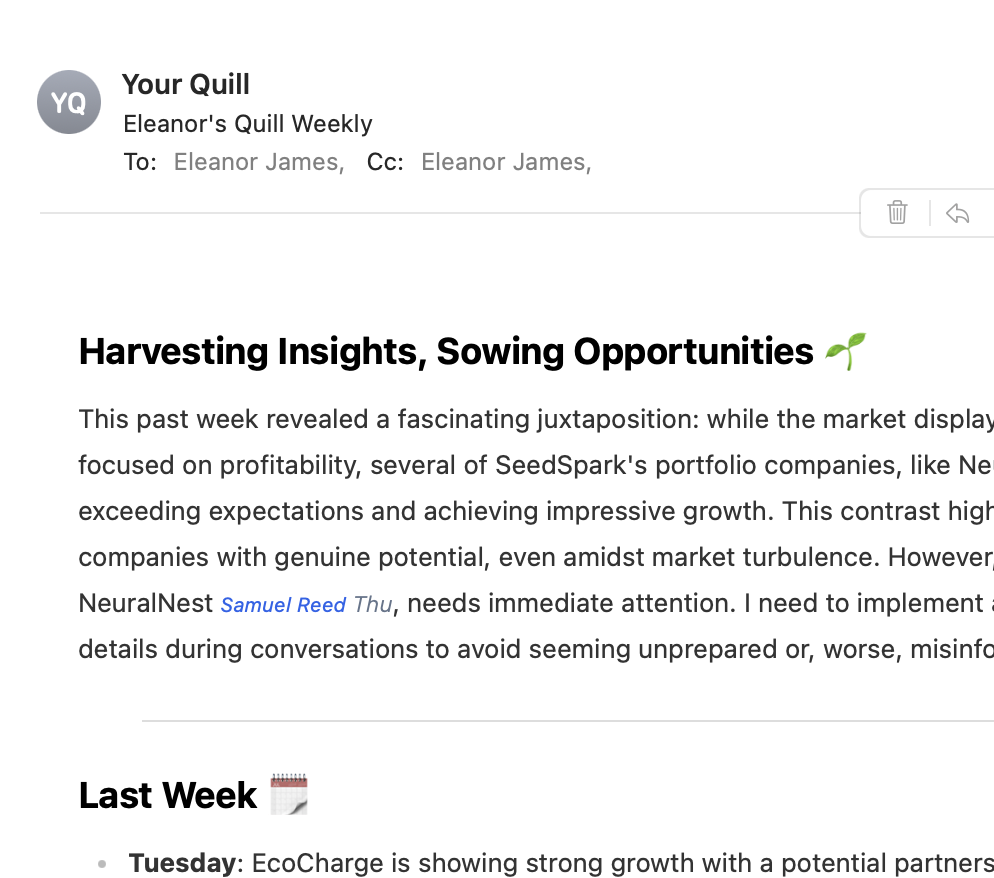Click the word NeuralNest before Samuel Reed
Screen dimensions: 994x878
146,604
